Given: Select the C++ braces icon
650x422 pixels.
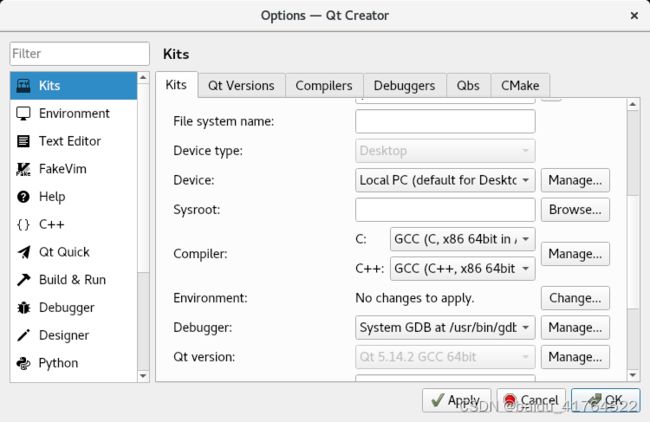Looking at the screenshot, I should [23, 224].
